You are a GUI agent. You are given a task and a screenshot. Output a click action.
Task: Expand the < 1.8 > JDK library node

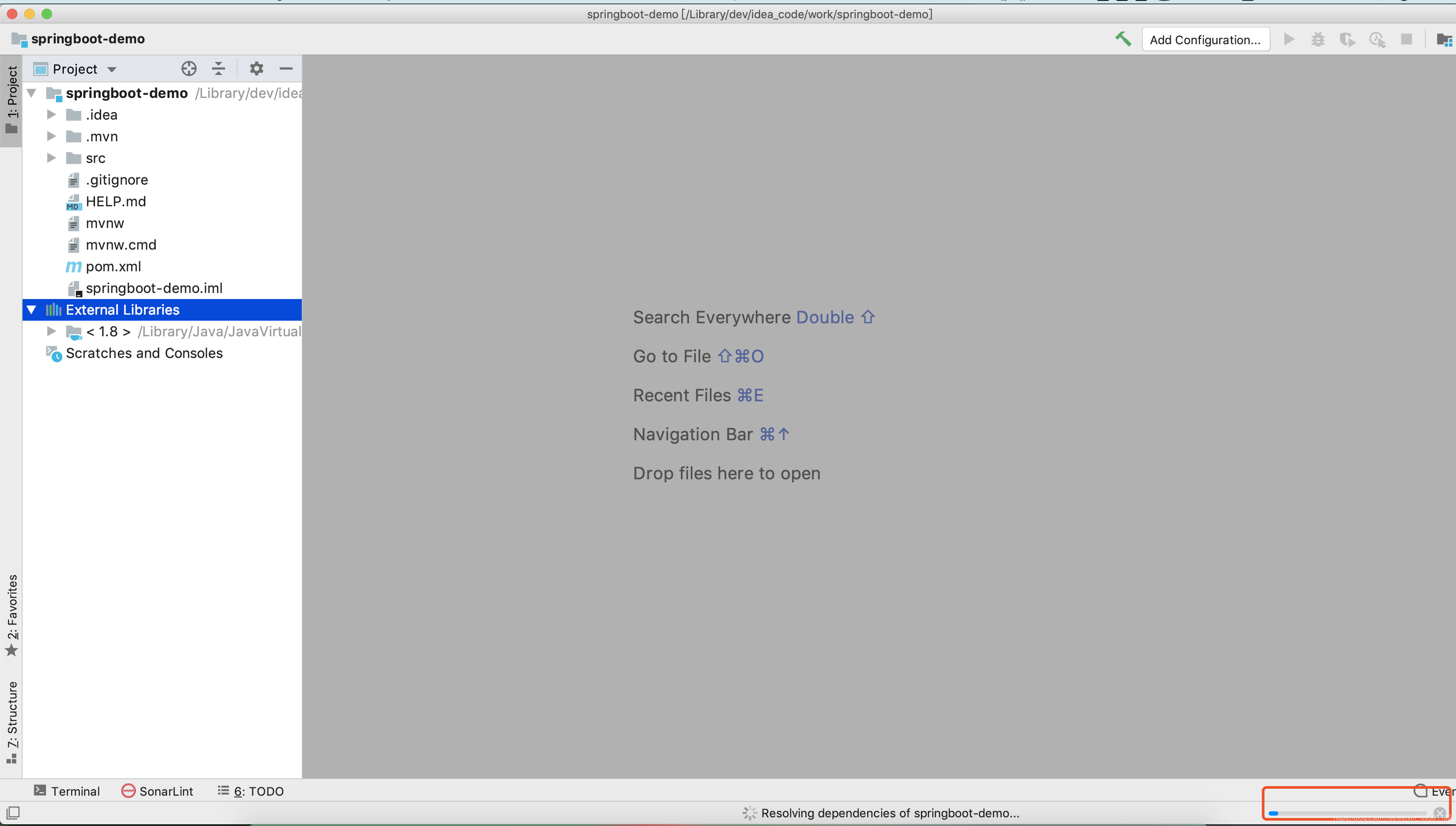click(x=51, y=331)
